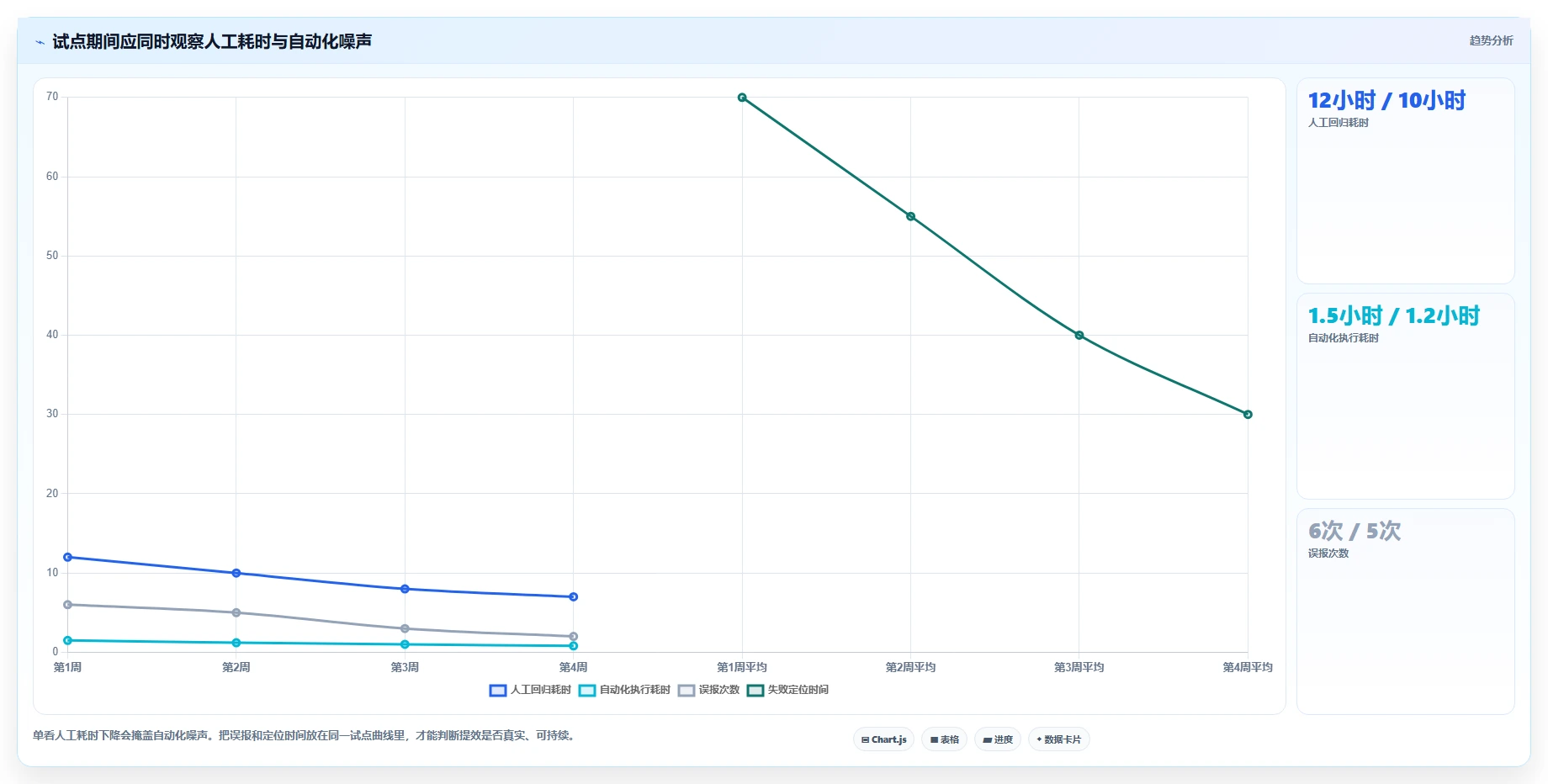Select the blue 人工回归耗时 point at 第3周
Screen dimensions: 1548x784
pyautogui.click(x=405, y=589)
